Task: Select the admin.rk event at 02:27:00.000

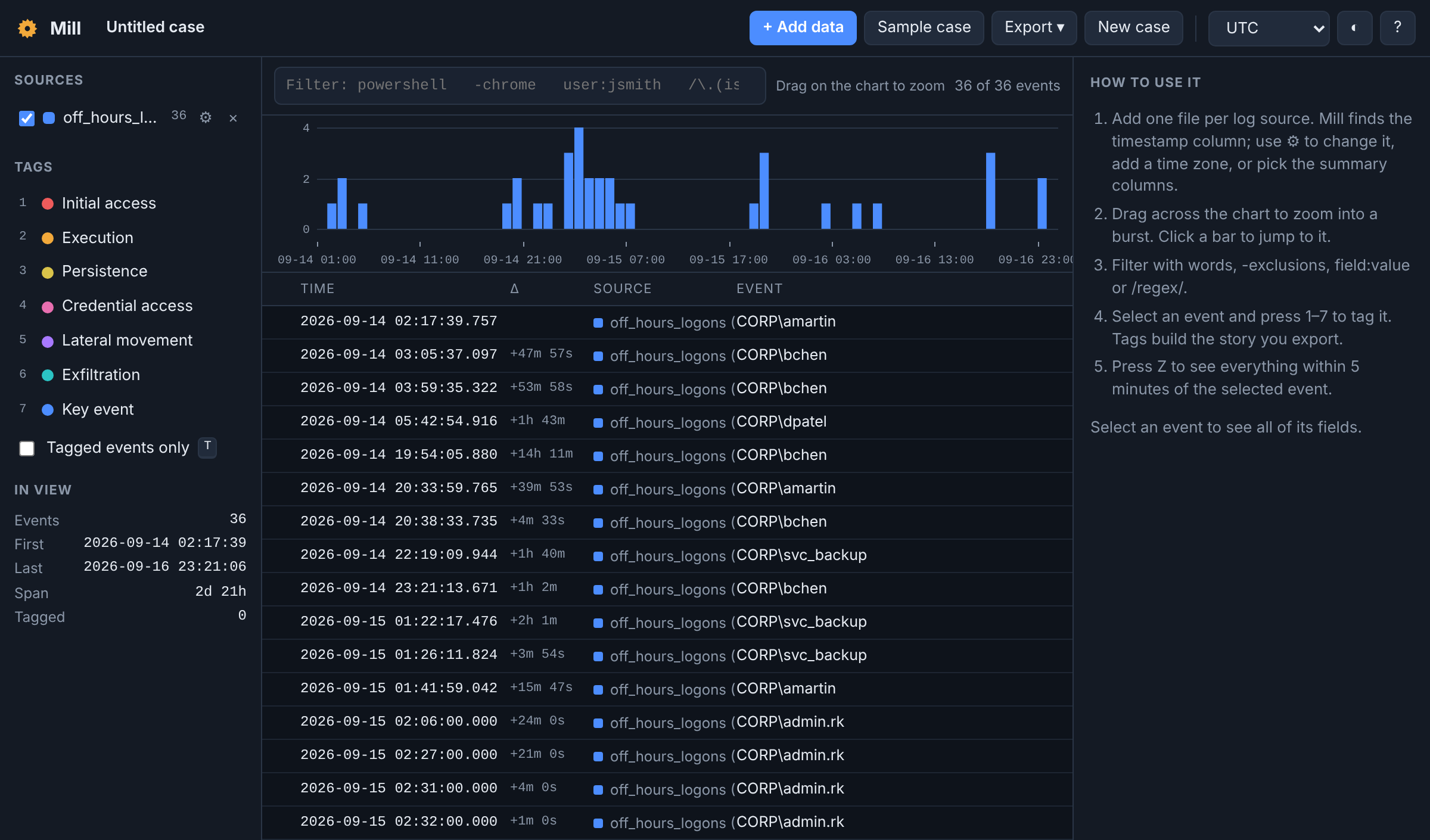Action: point(667,756)
